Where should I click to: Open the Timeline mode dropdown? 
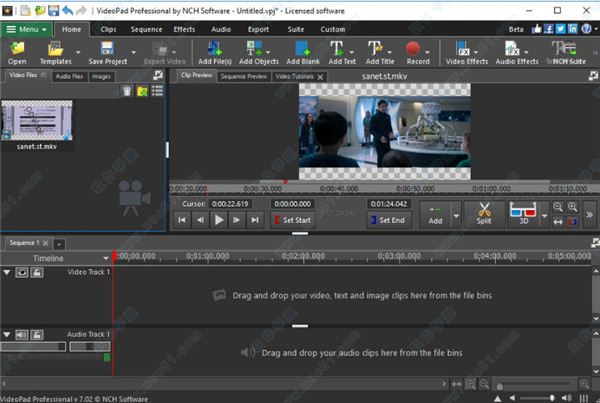[x=106, y=258]
